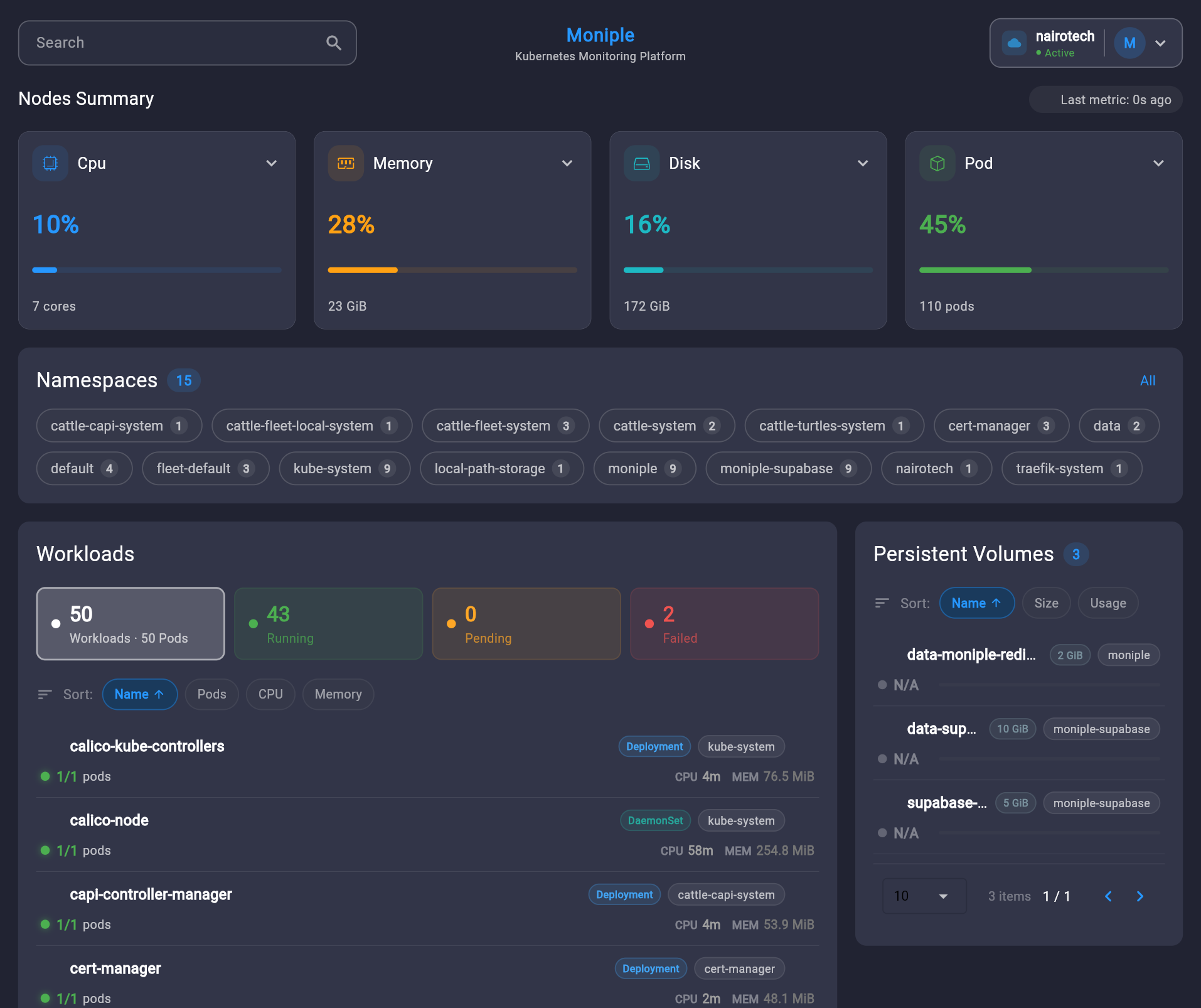Screen dimensions: 1201x1008
Task: Select the Running workloads filter
Action: 328,623
